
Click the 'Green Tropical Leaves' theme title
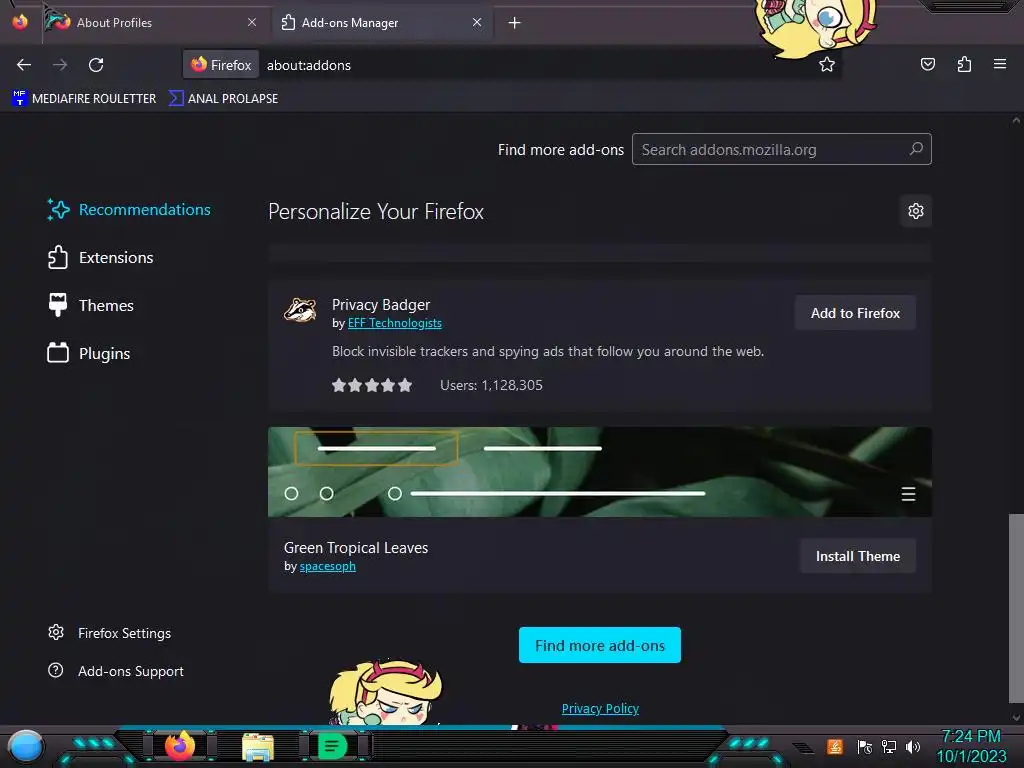pyautogui.click(x=356, y=548)
